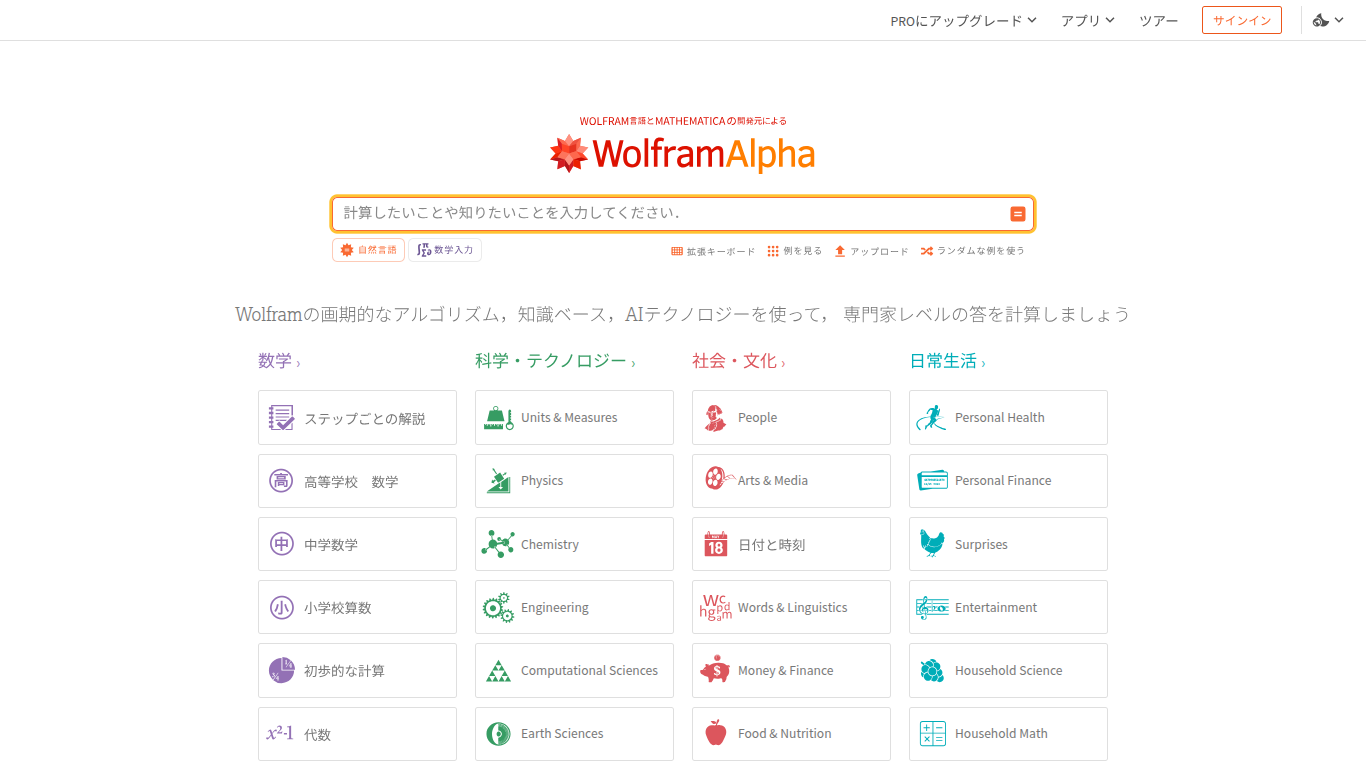Click ランダムな例を使う link
This screenshot has height=766, width=1366.
(x=973, y=251)
